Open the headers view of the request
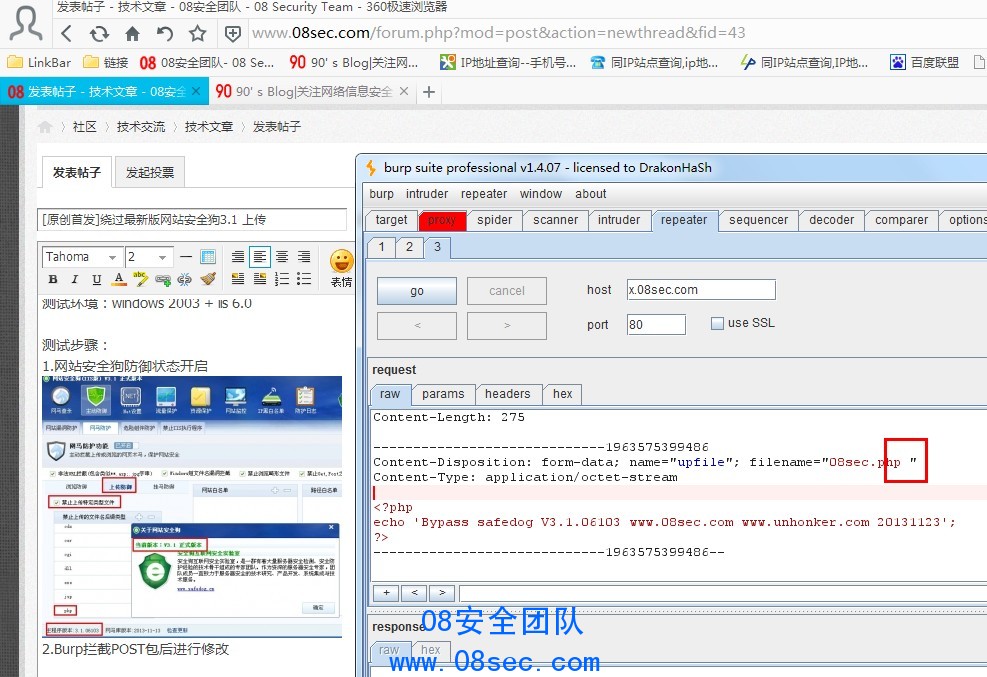 click(507, 394)
